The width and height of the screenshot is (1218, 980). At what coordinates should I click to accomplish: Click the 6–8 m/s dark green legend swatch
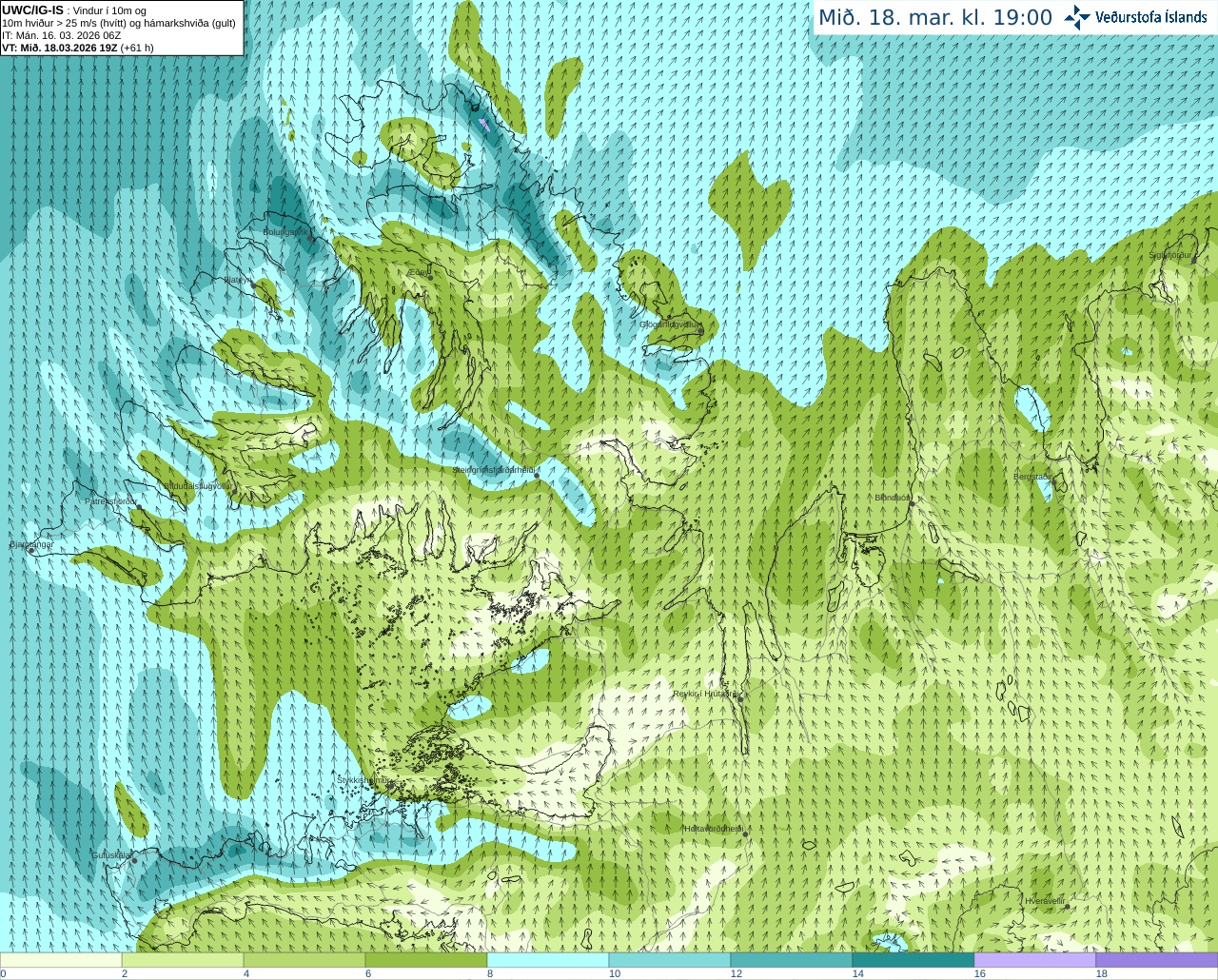[426, 960]
